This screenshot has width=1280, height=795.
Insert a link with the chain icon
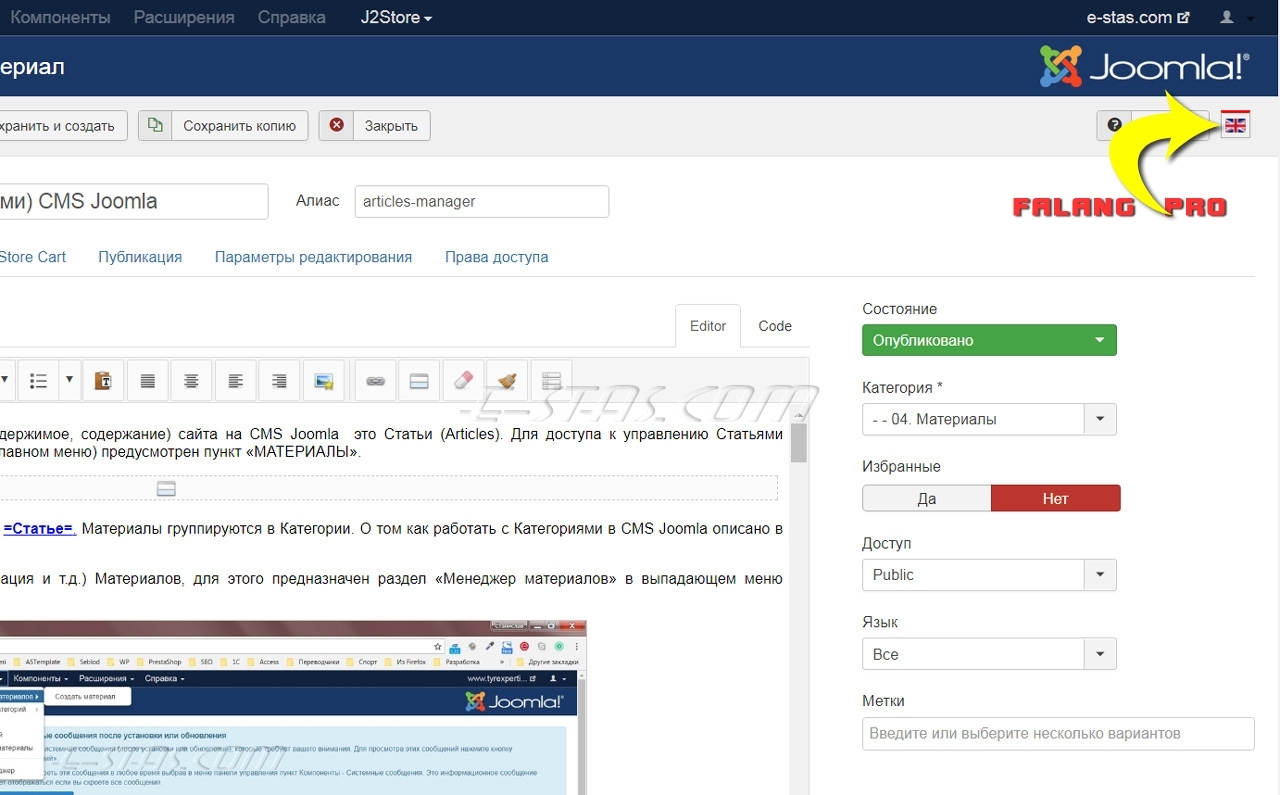375,381
